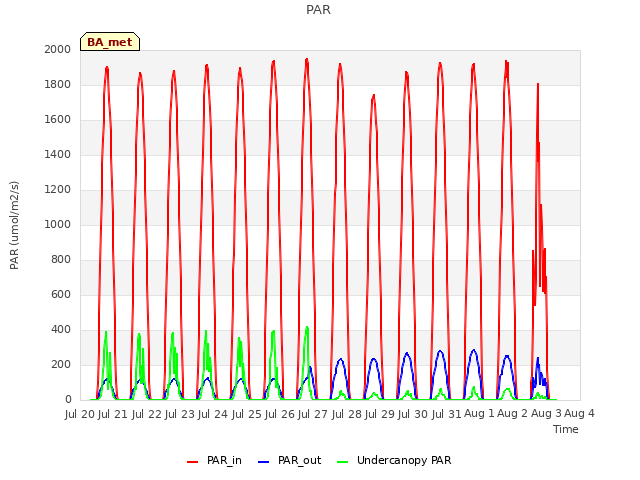Viewport: 640px width, 480px height.
Task: Click the BA_met annotation label
Action: coord(110,42)
